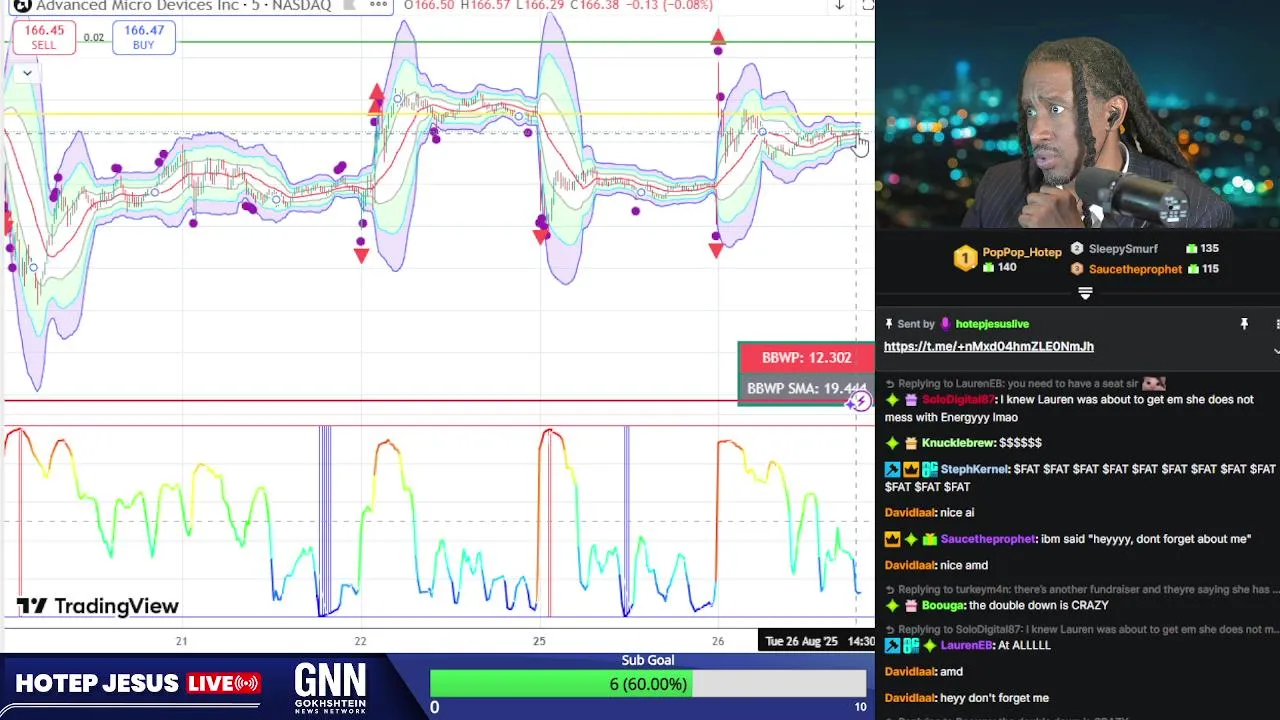Select the Tue 26 Aug '25 14:30 time label

tap(817, 641)
